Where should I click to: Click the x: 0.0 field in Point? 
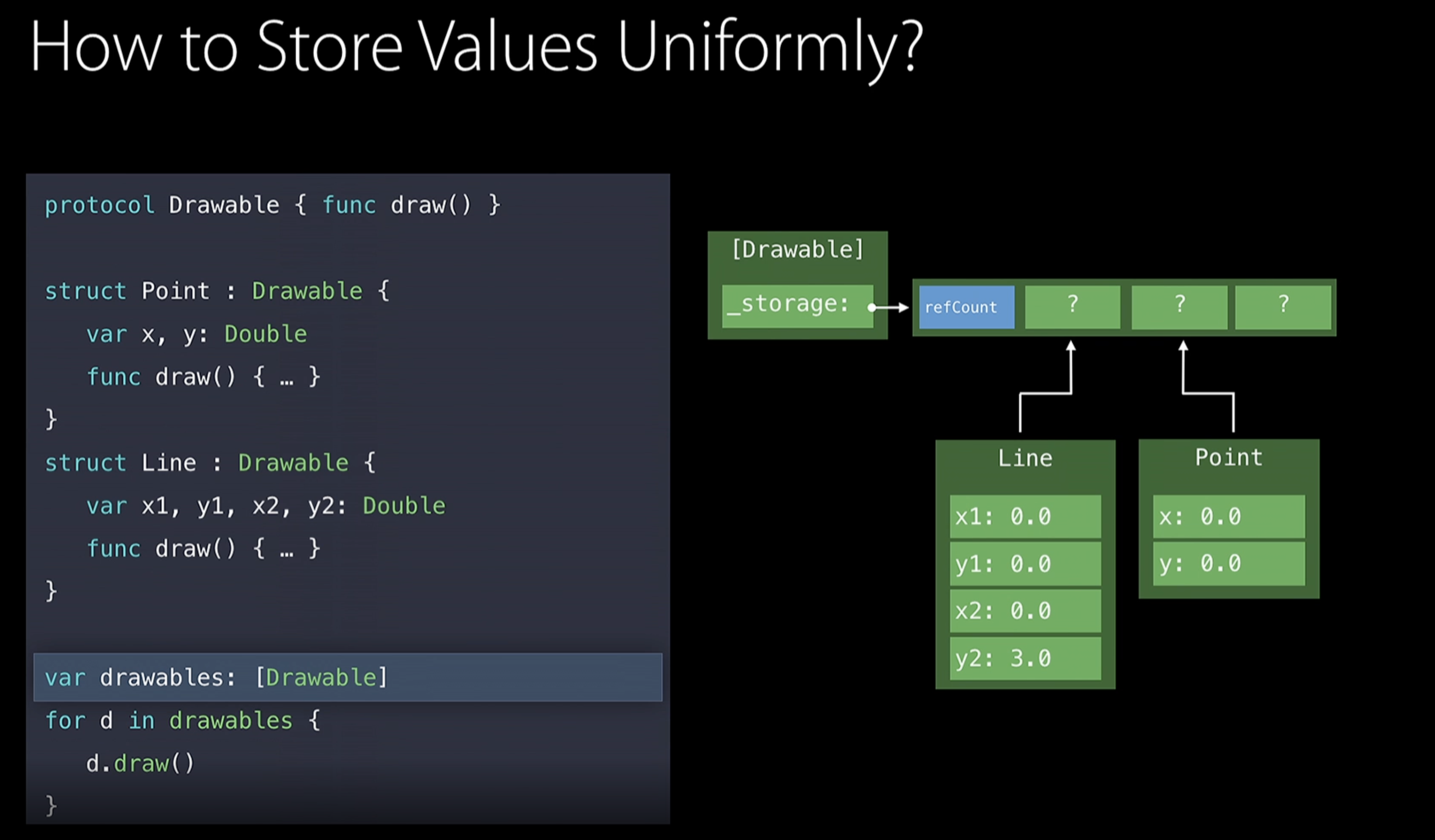click(1228, 517)
